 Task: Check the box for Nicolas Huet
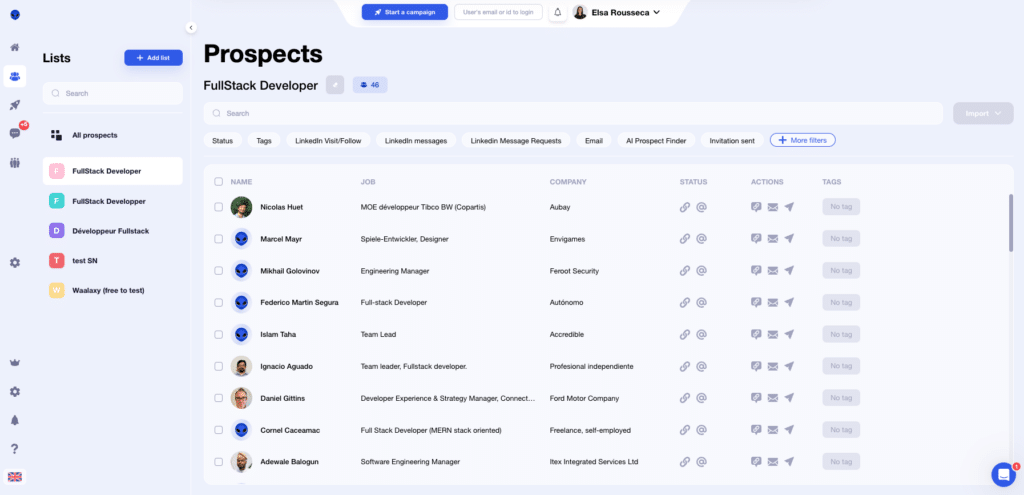coord(218,207)
